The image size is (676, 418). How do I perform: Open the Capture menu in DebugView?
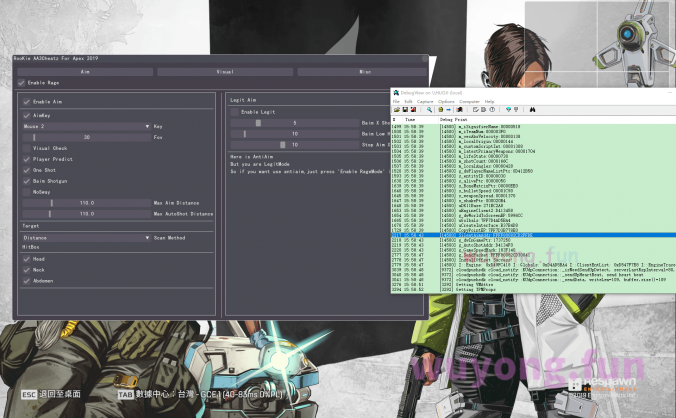click(423, 102)
